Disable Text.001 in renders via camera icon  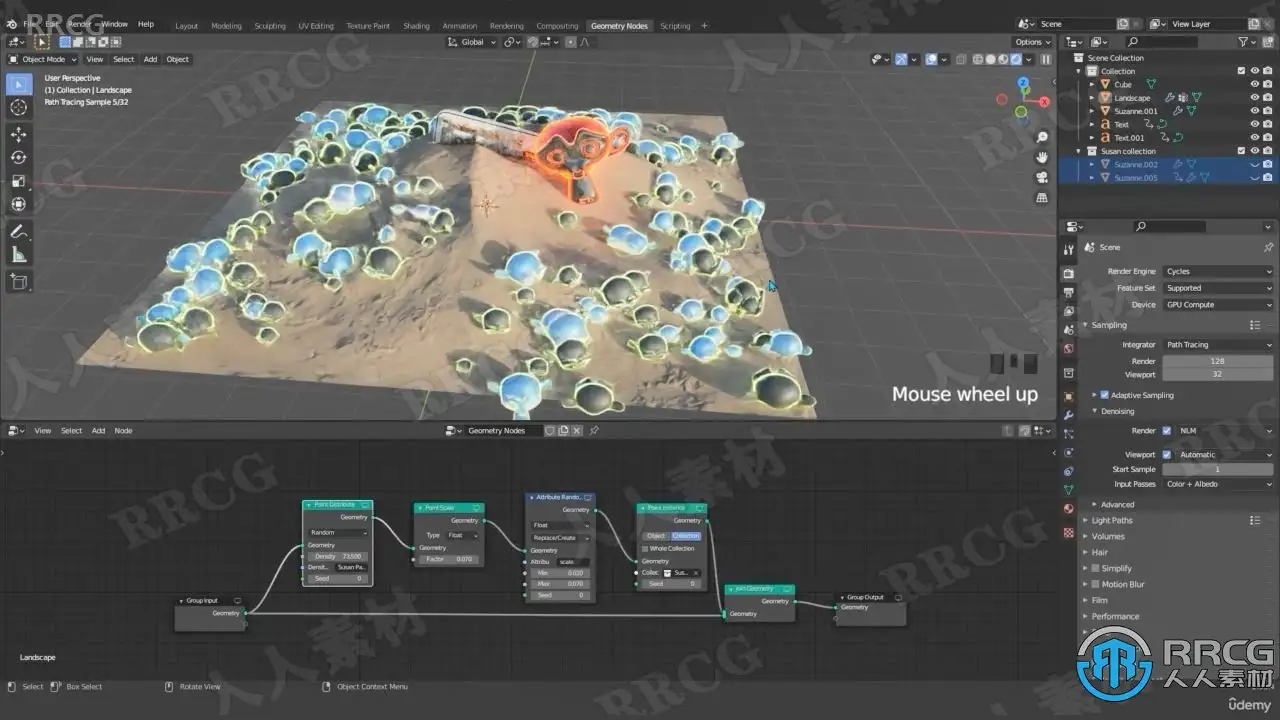[x=1267, y=138]
